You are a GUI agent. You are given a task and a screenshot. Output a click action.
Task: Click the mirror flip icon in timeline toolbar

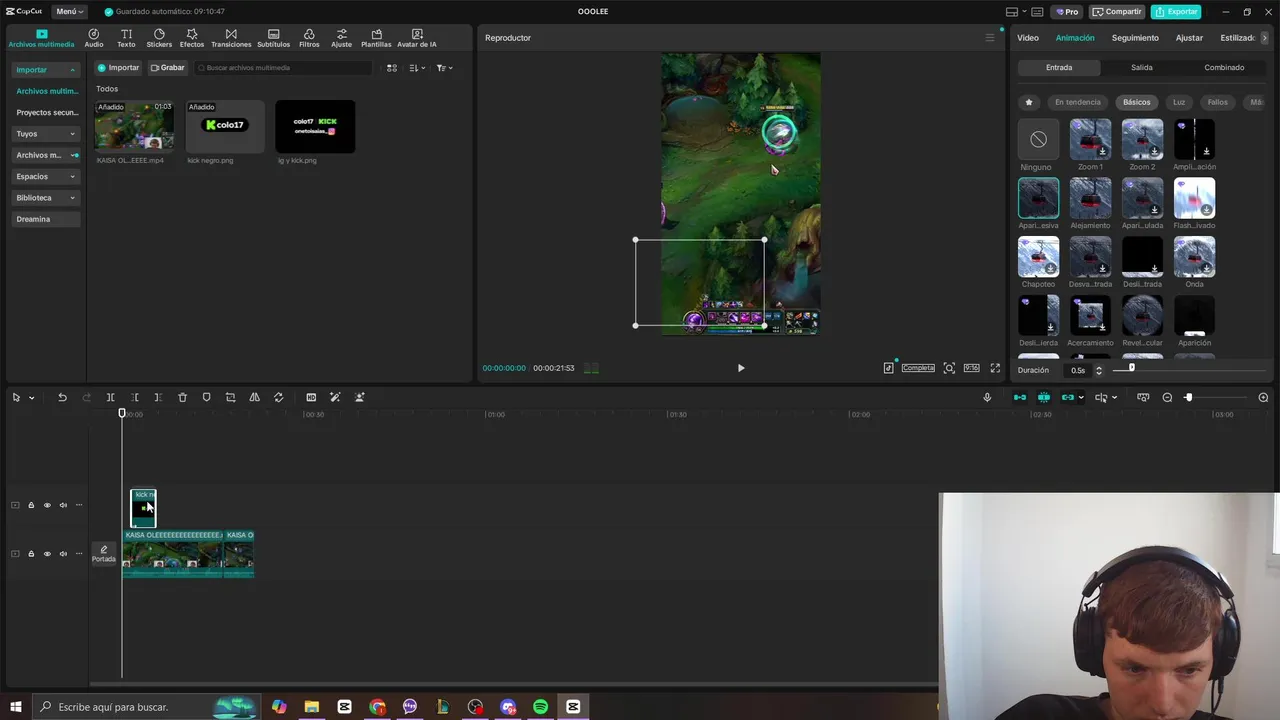254,397
